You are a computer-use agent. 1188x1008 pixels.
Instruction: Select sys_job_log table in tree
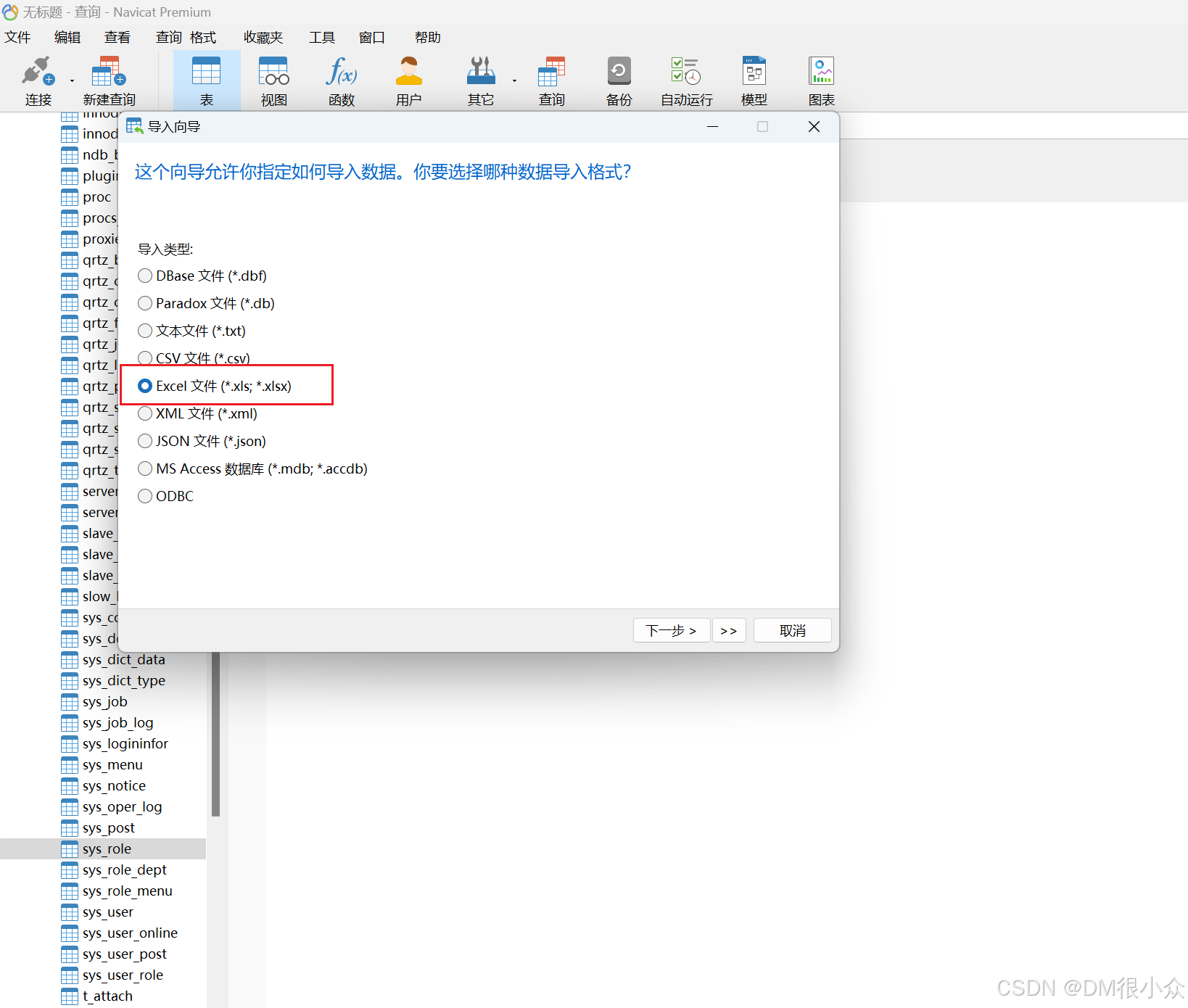[x=117, y=723]
